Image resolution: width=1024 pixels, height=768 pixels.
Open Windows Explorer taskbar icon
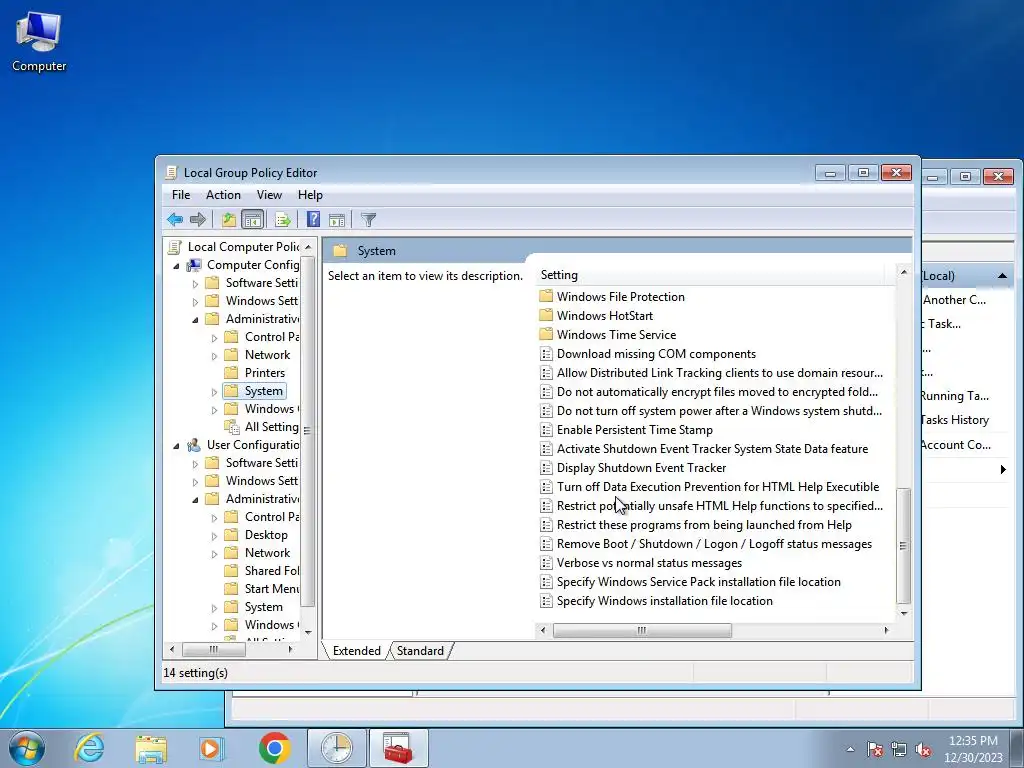(x=151, y=748)
